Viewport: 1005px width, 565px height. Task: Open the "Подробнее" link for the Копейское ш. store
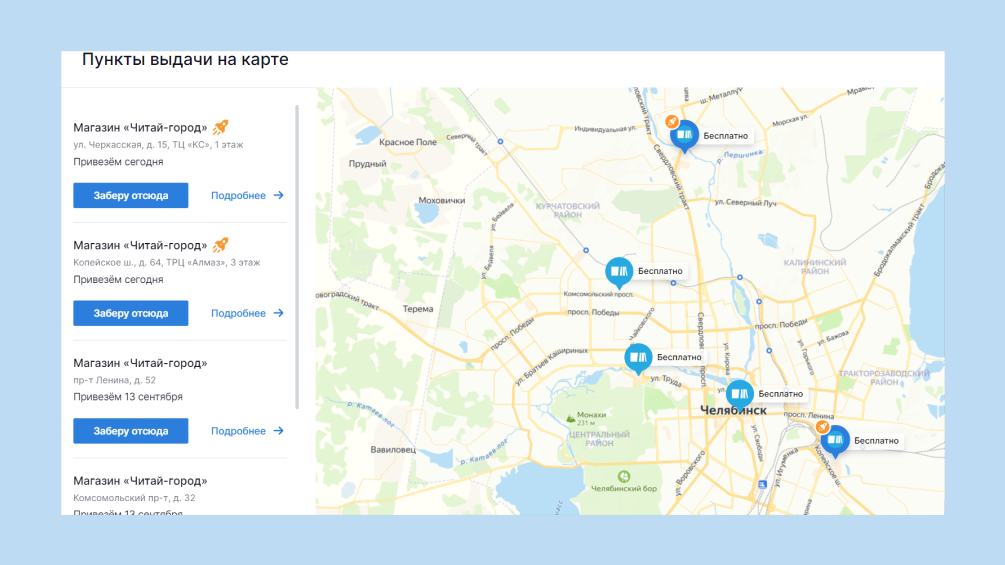(238, 314)
